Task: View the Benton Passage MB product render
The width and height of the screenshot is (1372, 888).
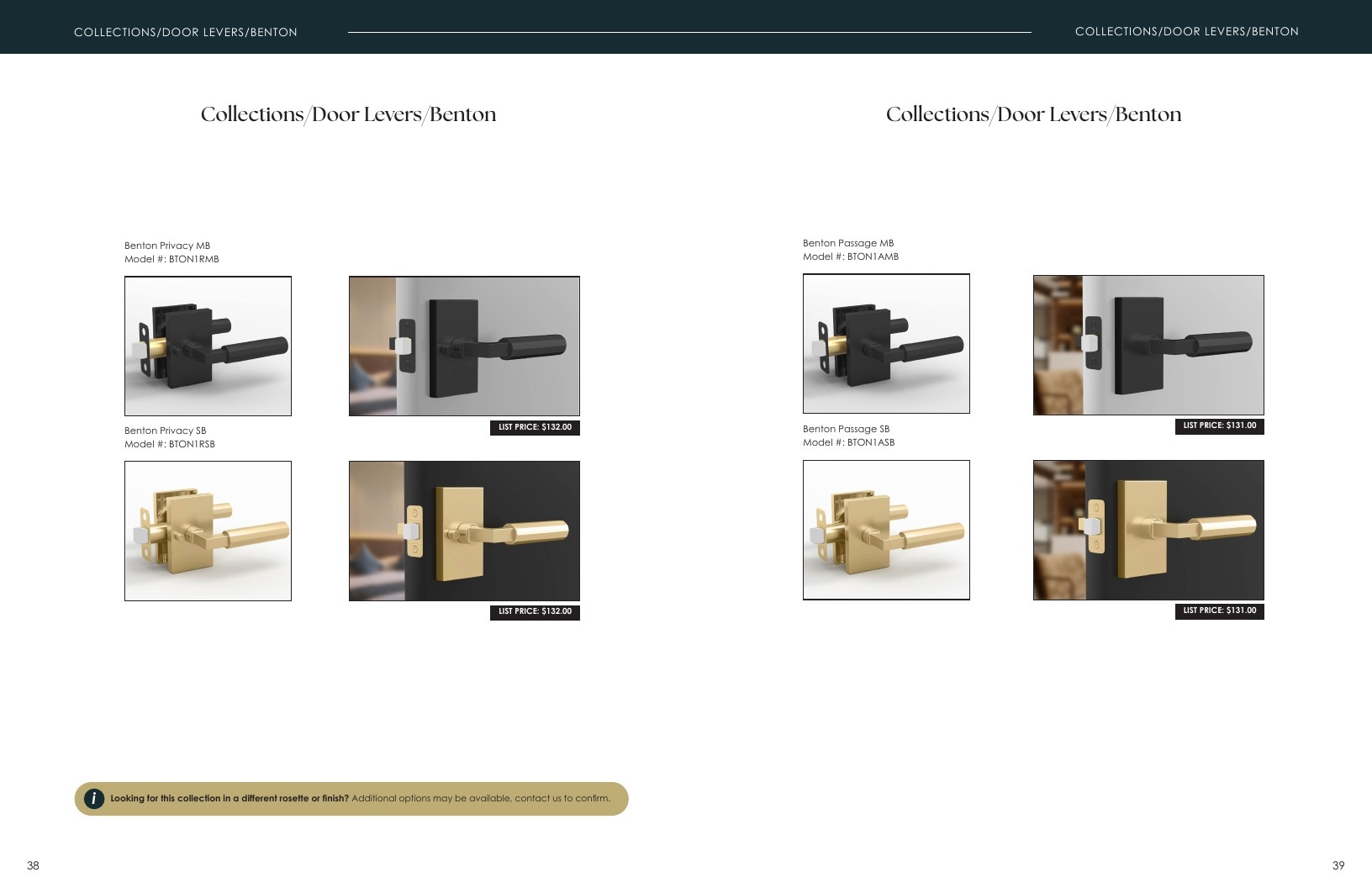Action: tap(886, 343)
